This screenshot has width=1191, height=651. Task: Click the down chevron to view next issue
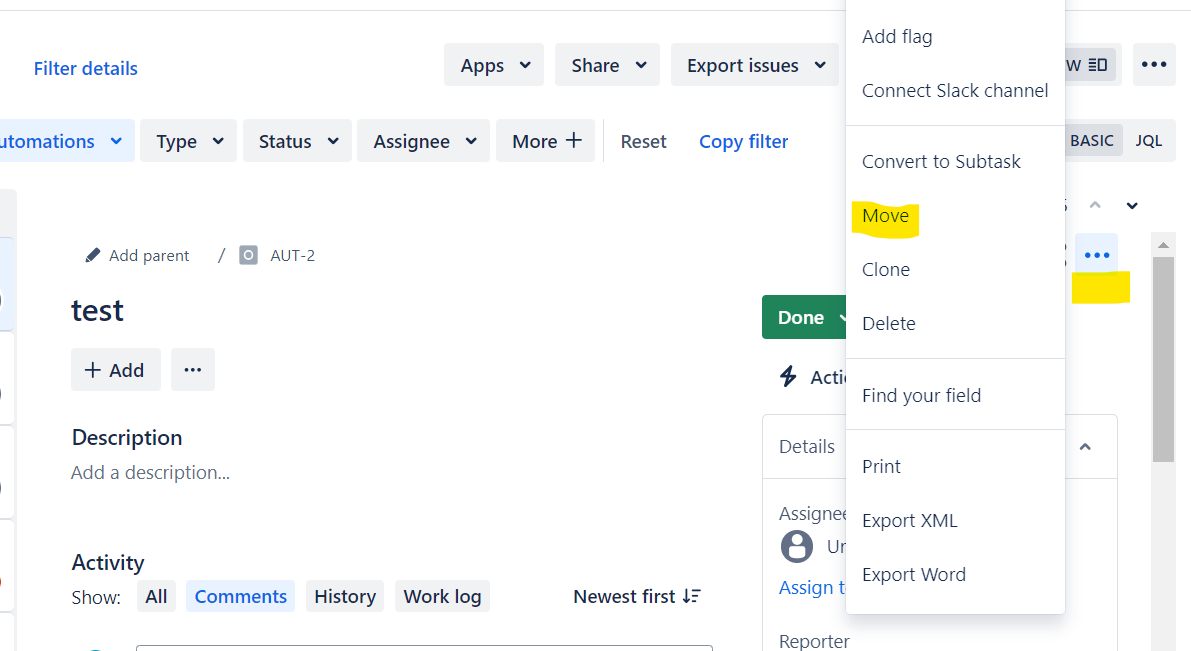(x=1131, y=205)
